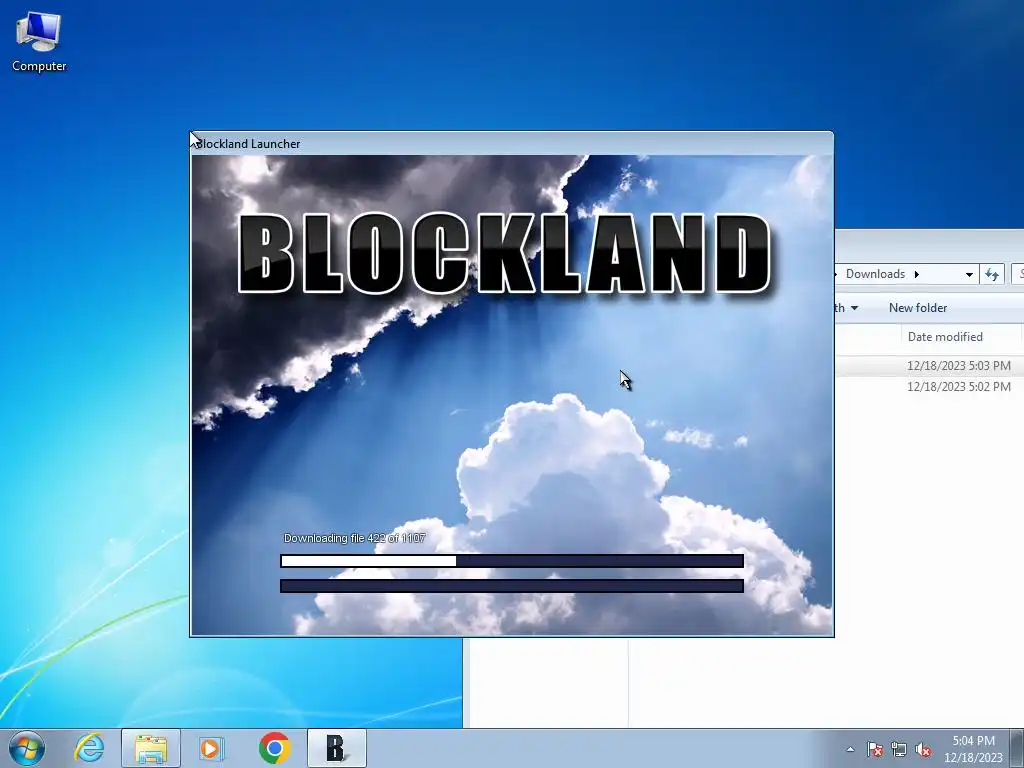
Task: Click Downloads in Explorer address bar
Action: [875, 274]
